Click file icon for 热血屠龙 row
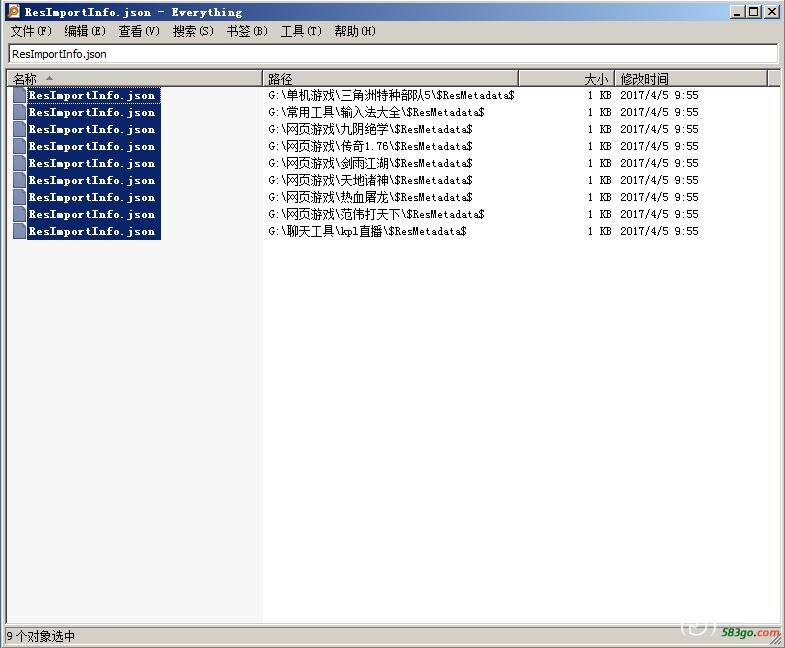This screenshot has width=785, height=648. 20,197
